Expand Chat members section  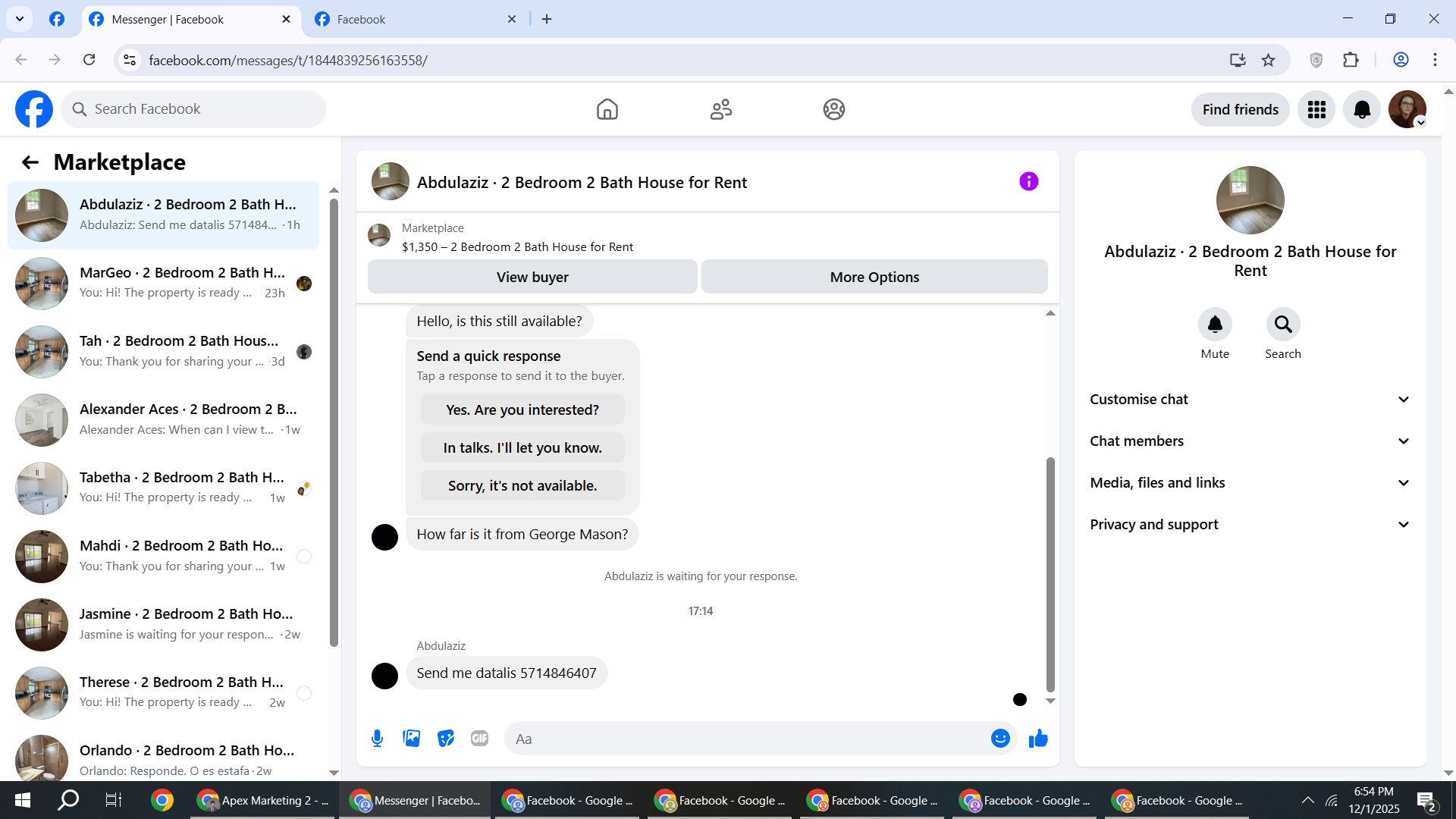1250,441
